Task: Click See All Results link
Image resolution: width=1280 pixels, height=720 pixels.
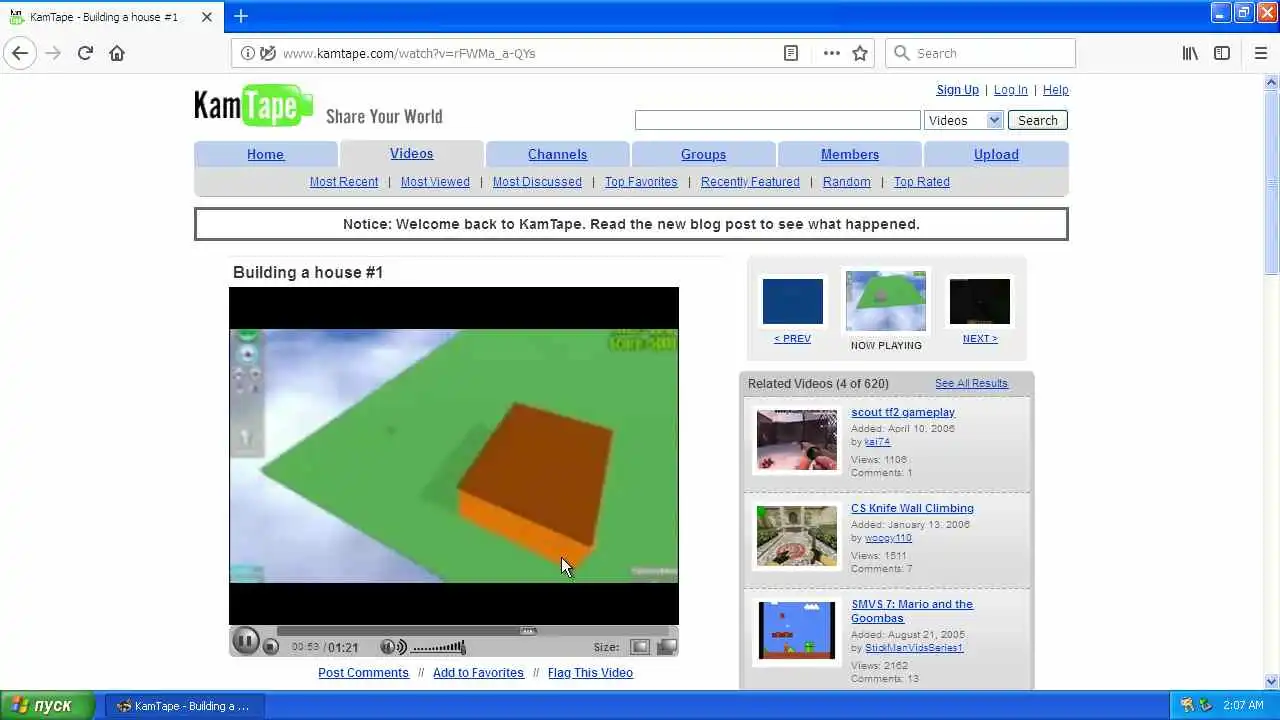Action: coord(971,383)
